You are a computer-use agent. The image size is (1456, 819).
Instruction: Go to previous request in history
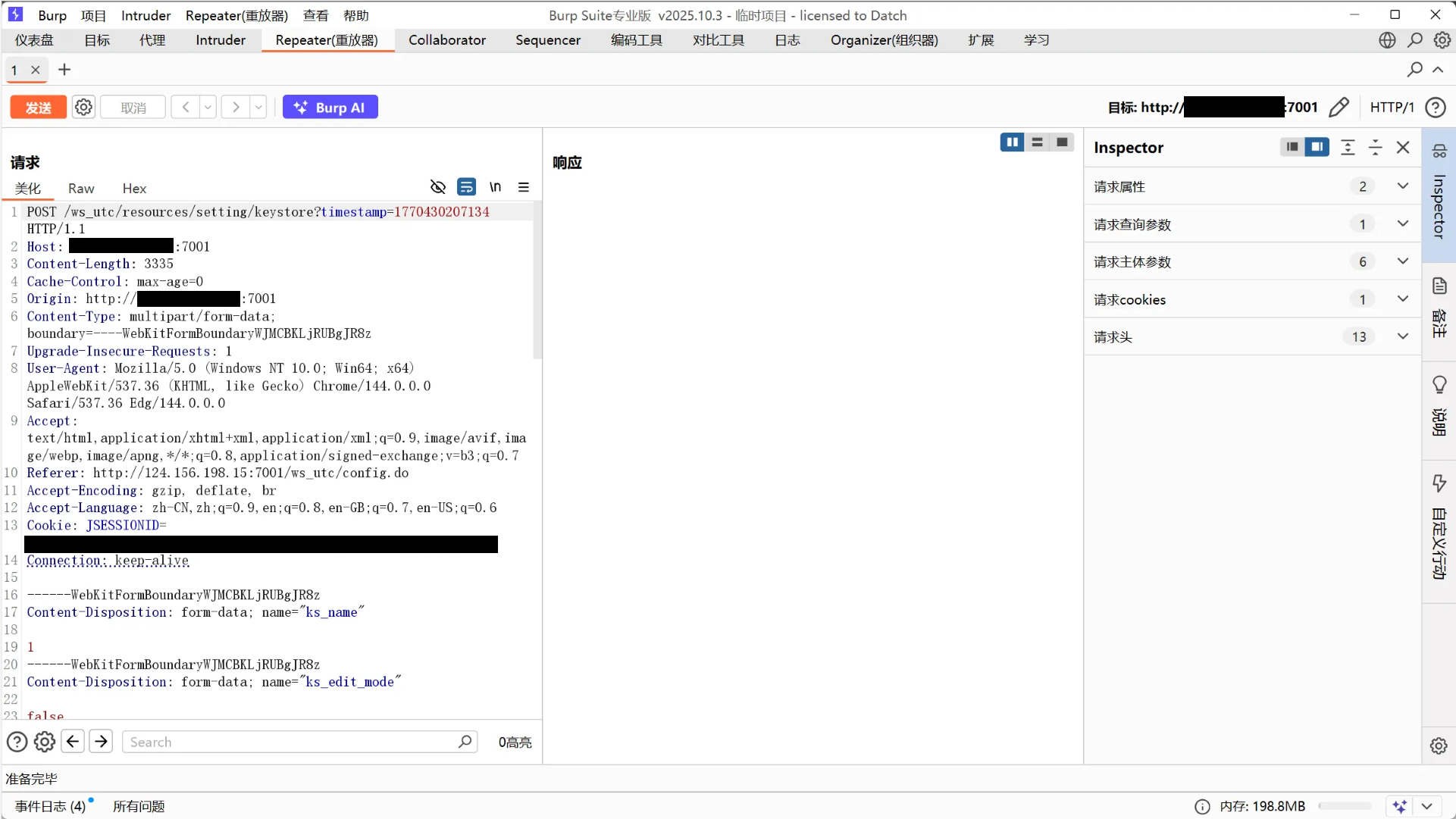tap(186, 108)
